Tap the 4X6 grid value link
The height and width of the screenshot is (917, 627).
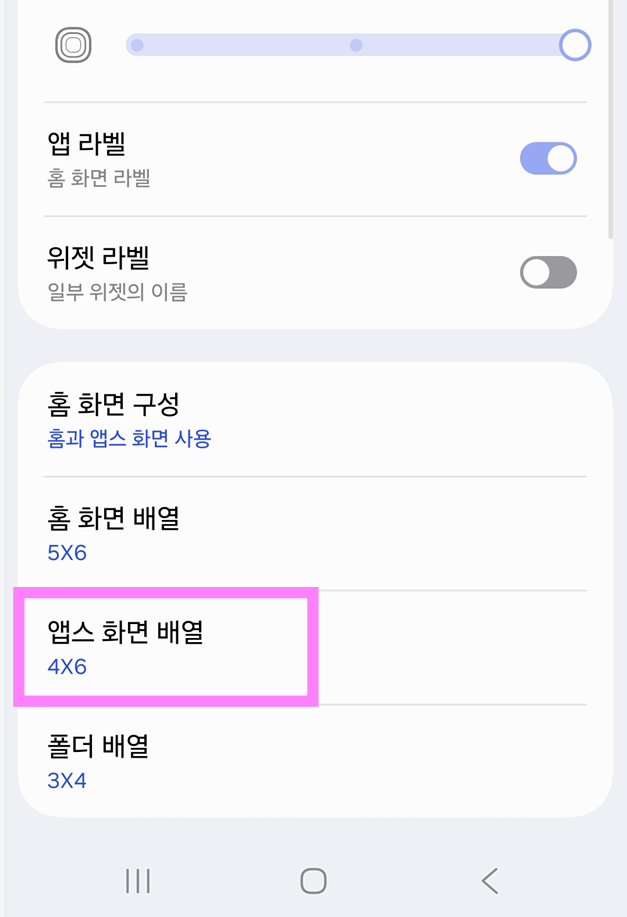click(67, 666)
